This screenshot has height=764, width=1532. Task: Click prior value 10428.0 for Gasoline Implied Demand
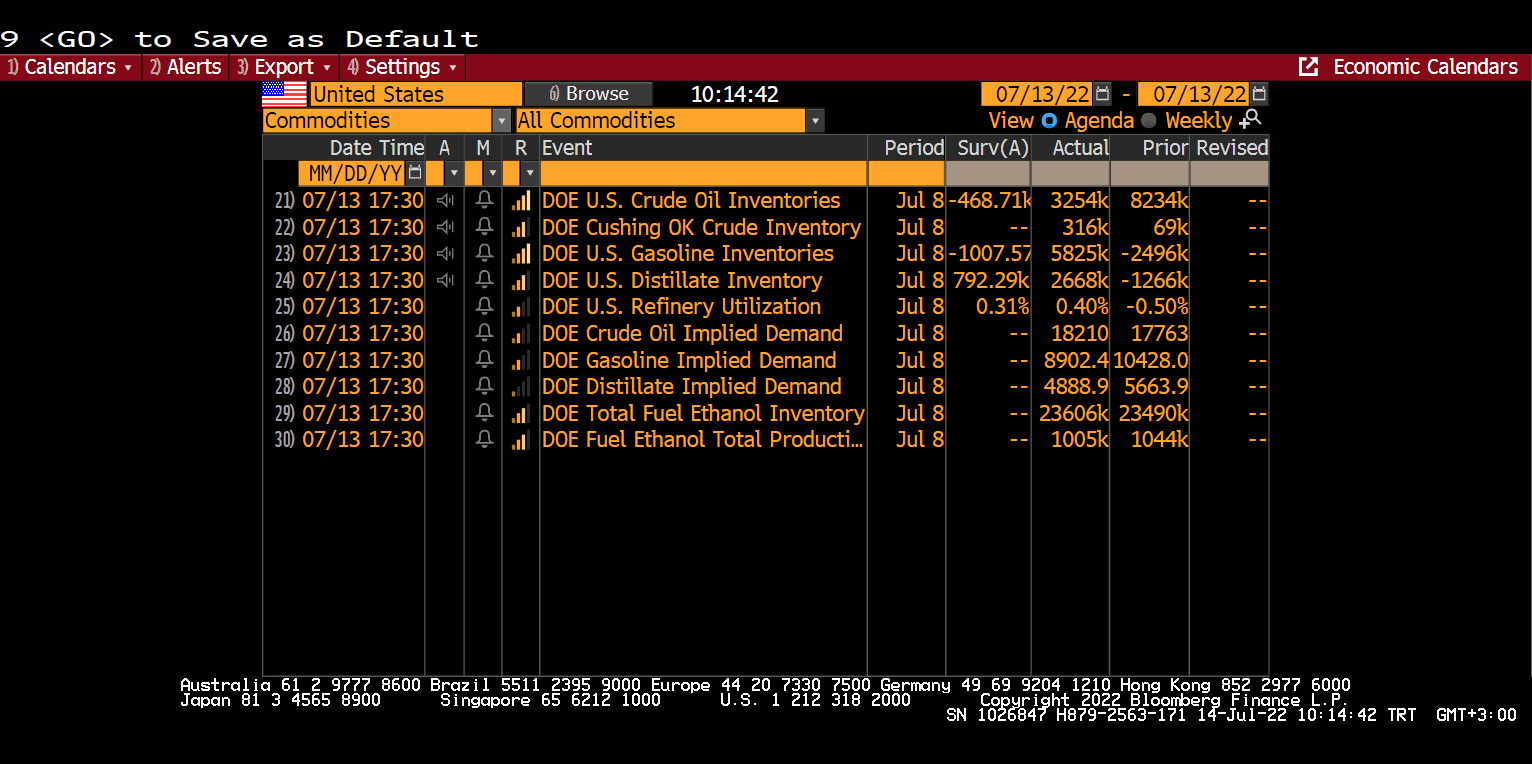tap(1151, 360)
